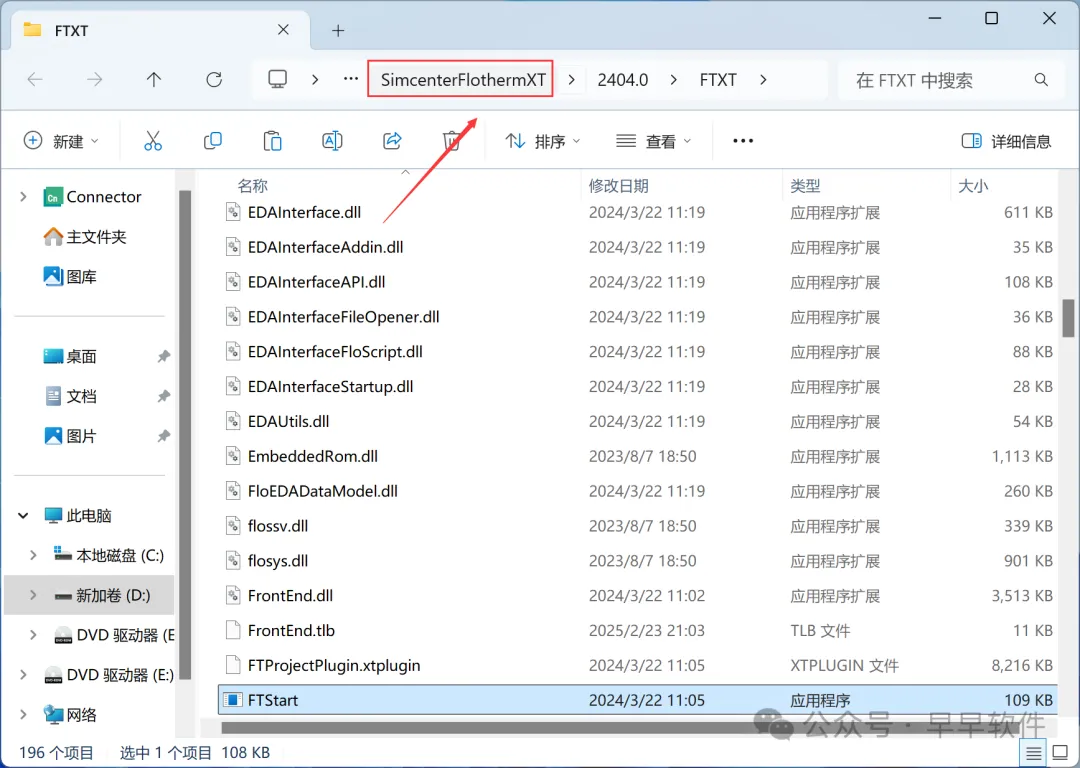Click the Rename icon in toolbar

332,141
